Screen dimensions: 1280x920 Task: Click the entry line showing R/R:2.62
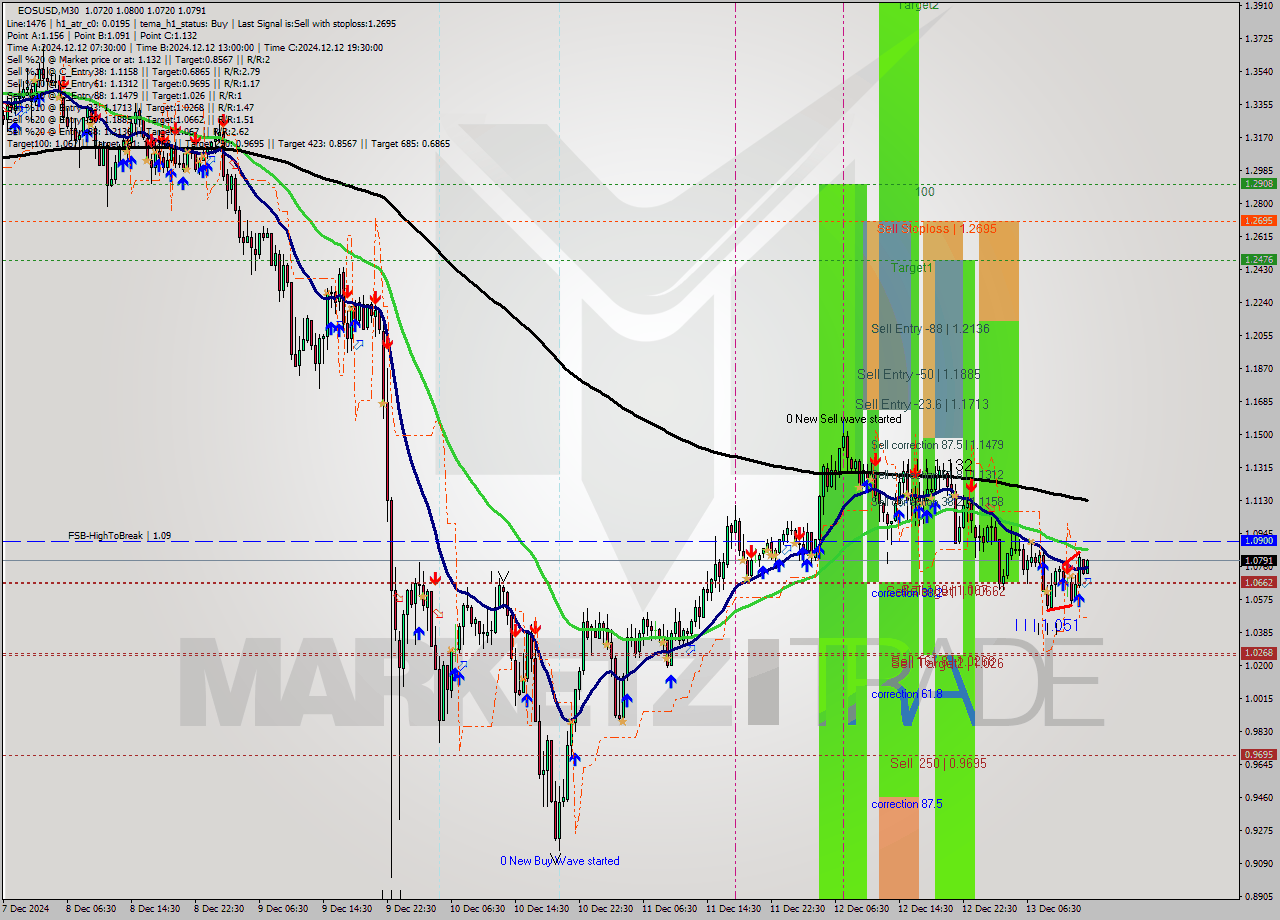pyautogui.click(x=127, y=131)
